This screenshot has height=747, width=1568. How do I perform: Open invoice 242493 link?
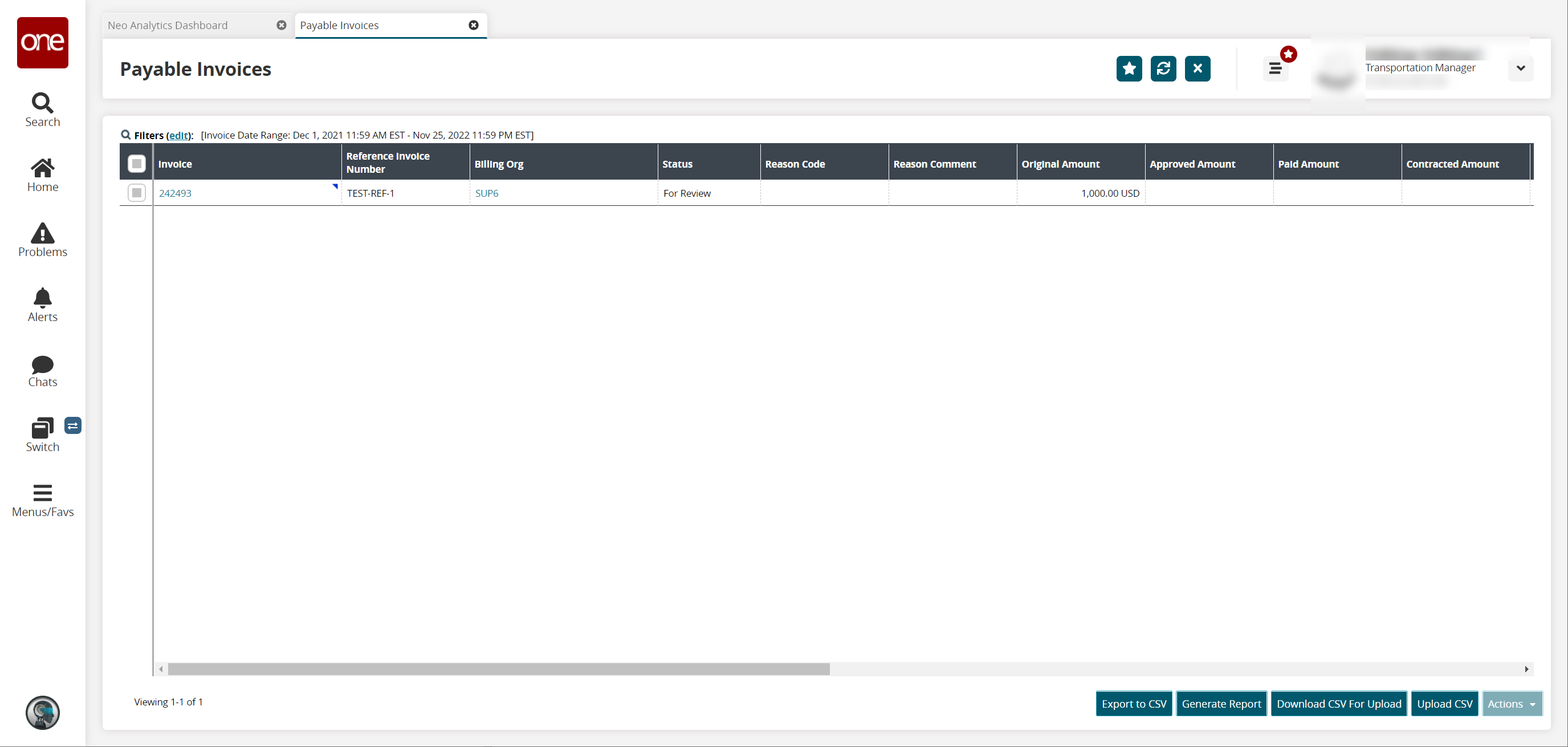[x=176, y=193]
